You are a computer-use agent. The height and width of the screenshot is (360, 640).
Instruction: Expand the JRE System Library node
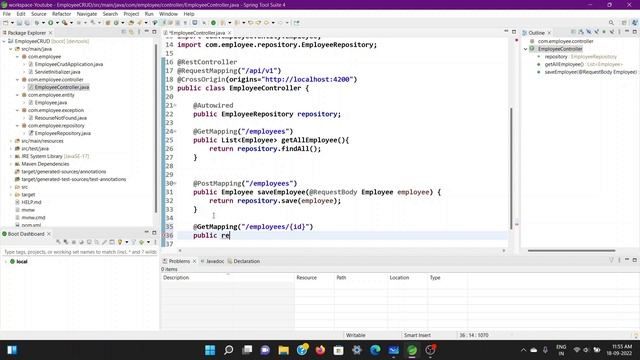tap(11, 156)
